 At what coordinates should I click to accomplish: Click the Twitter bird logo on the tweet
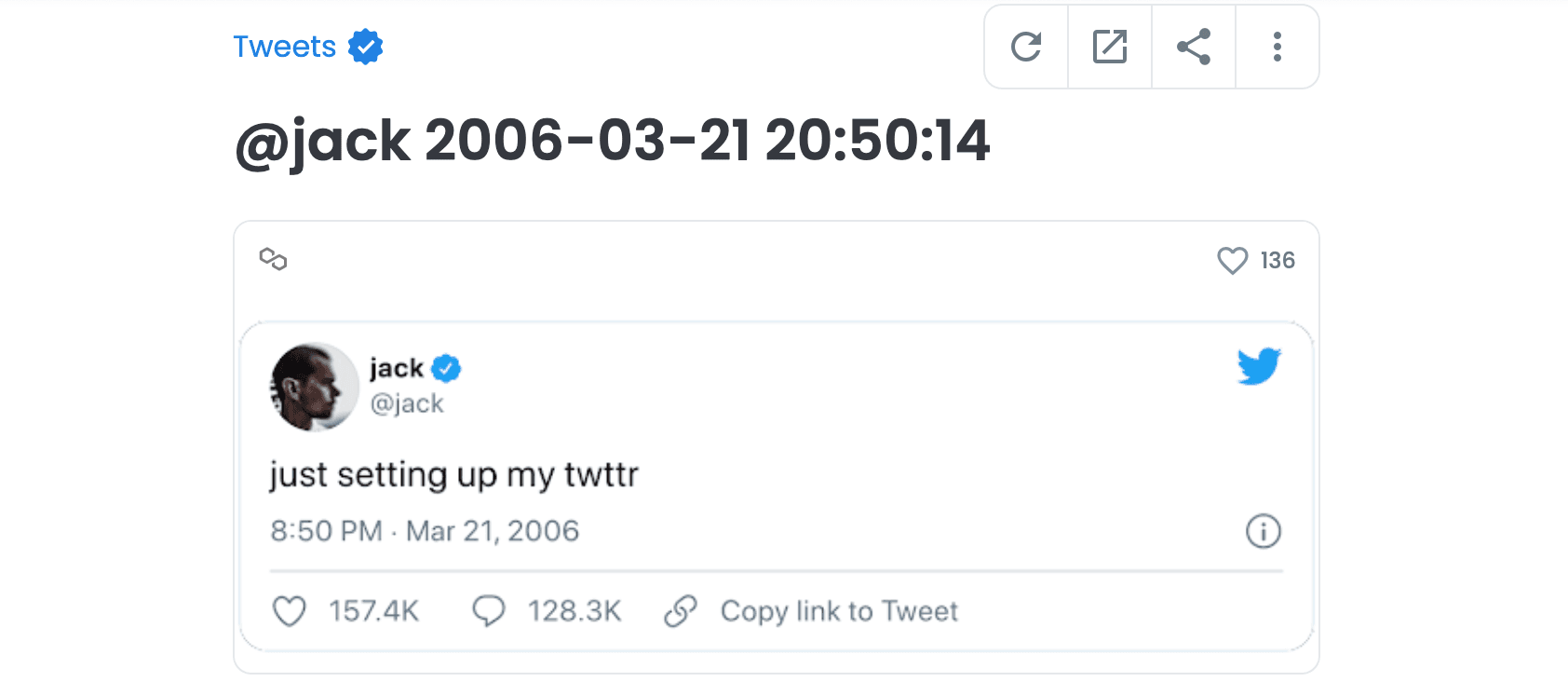[1260, 367]
